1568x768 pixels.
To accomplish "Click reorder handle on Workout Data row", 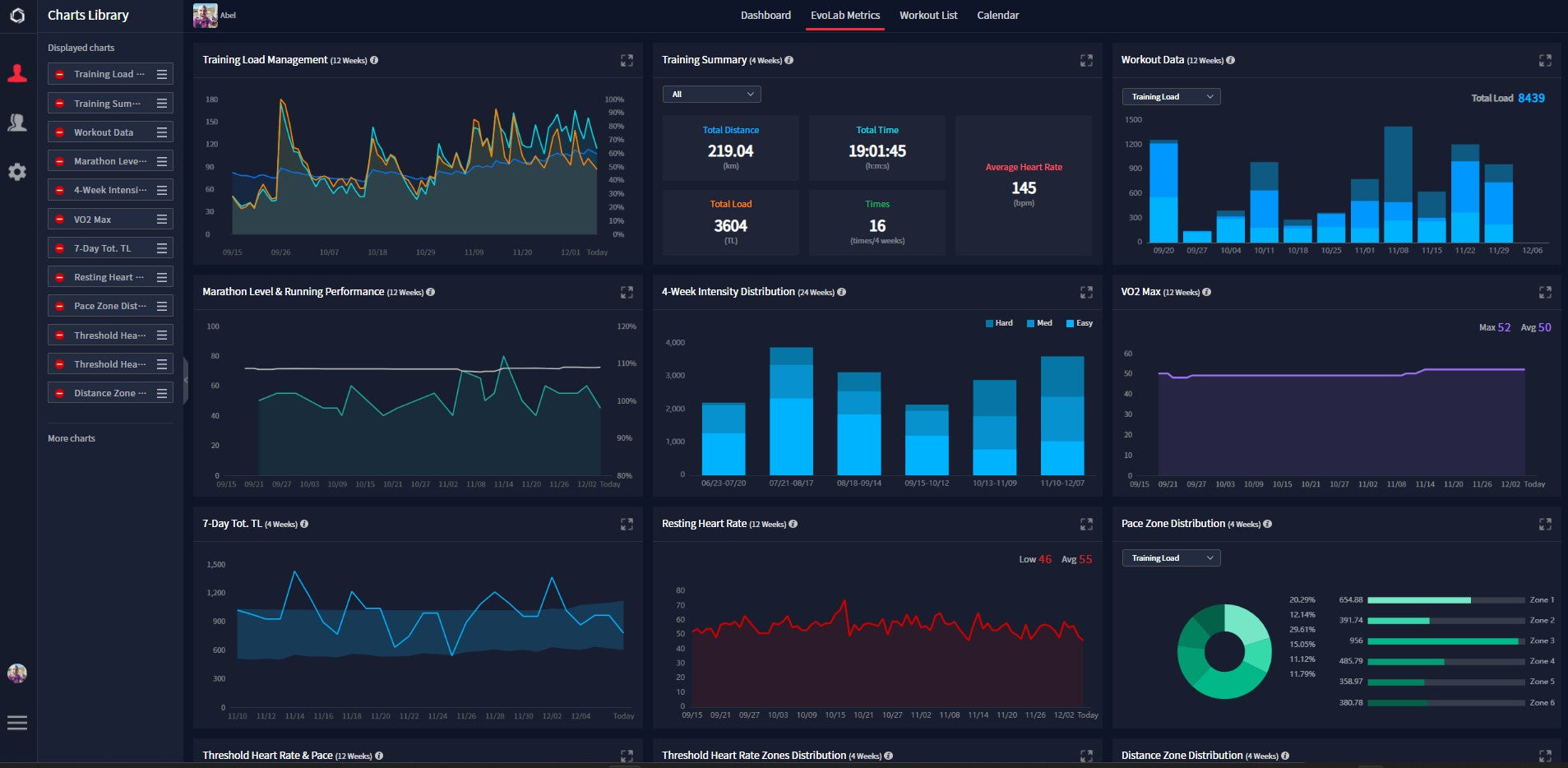I will point(162,132).
